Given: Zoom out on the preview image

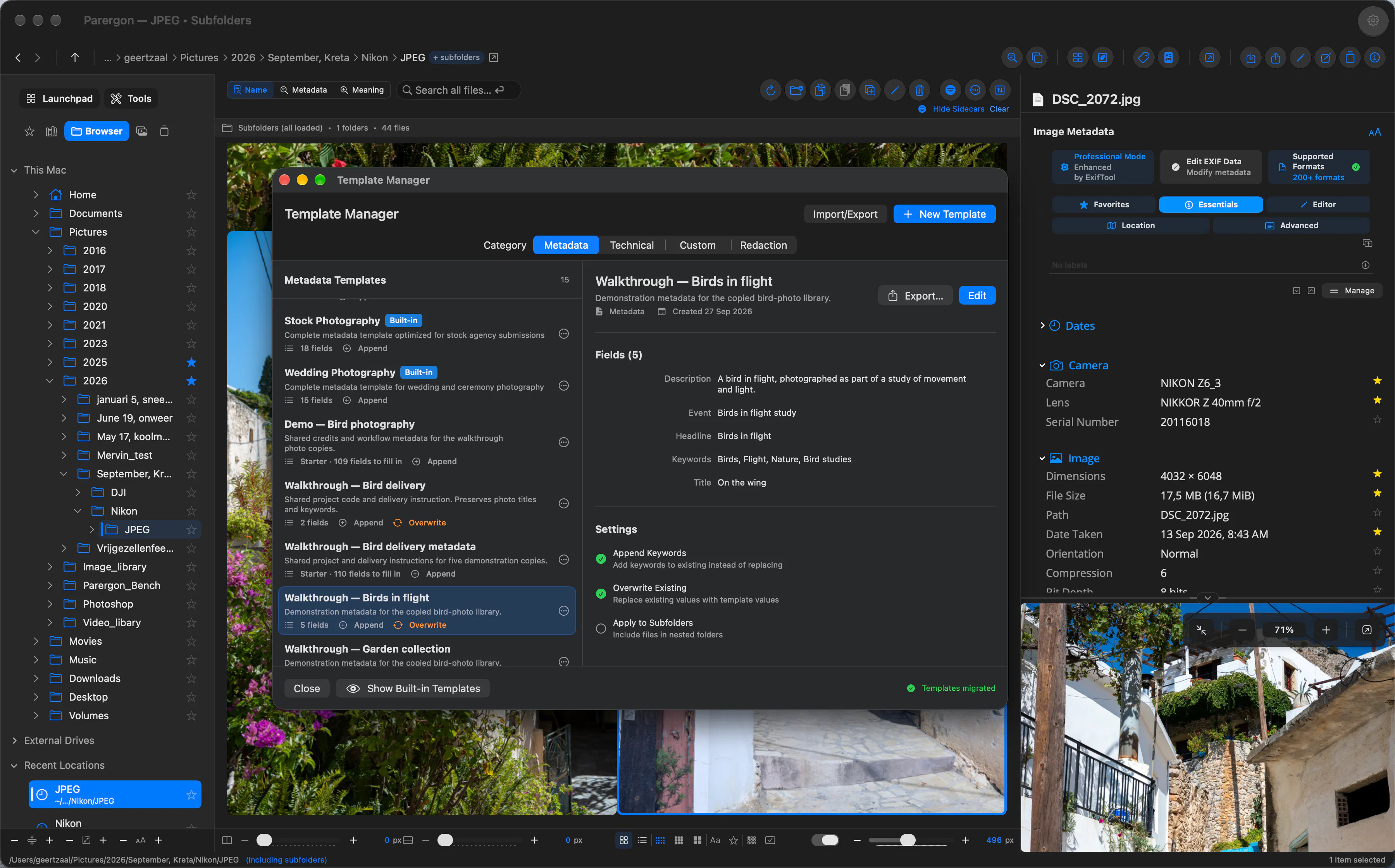Looking at the screenshot, I should [x=1242, y=630].
